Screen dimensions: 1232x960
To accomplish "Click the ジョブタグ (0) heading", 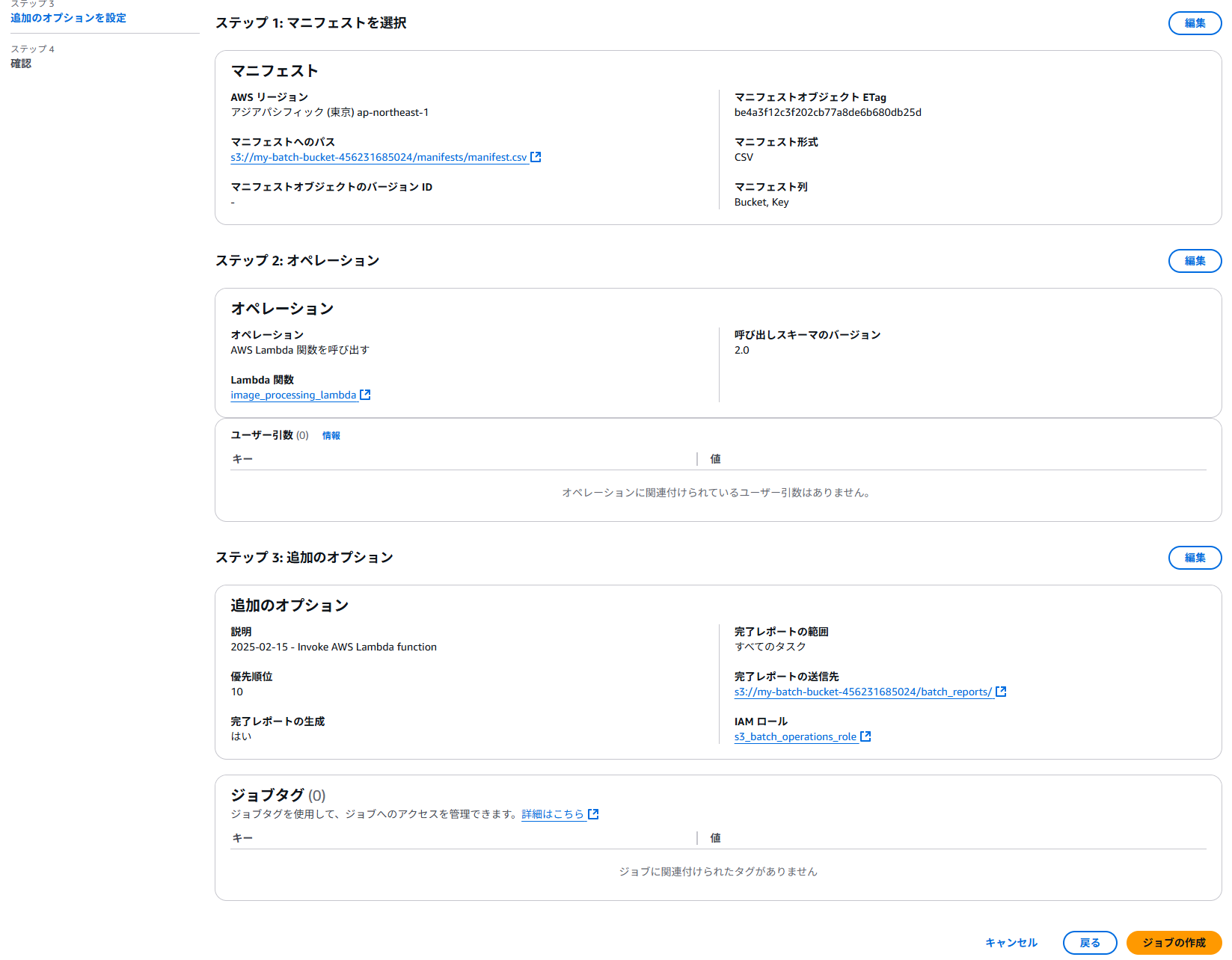I will pos(278,795).
